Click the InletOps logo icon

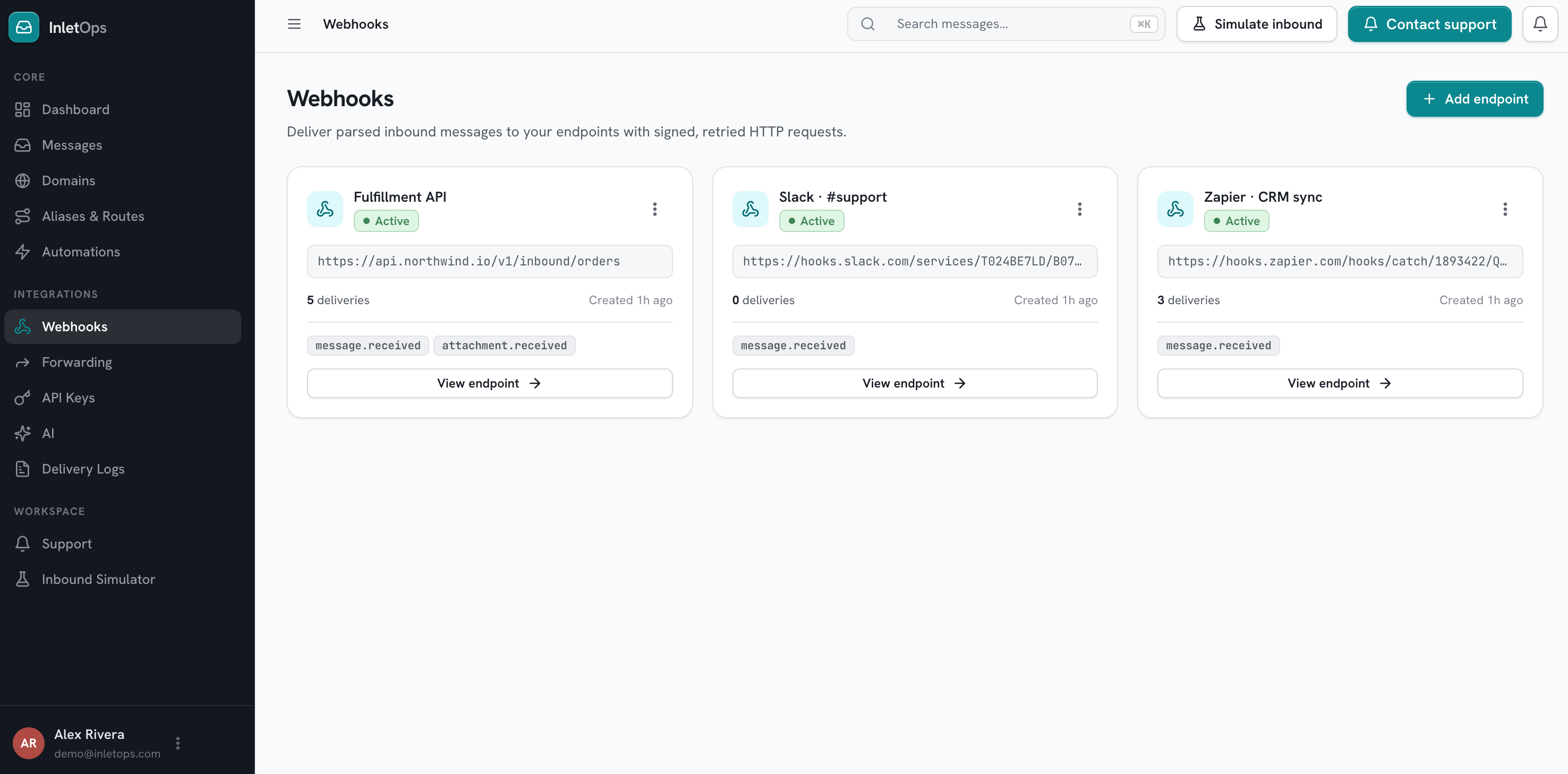coord(24,27)
